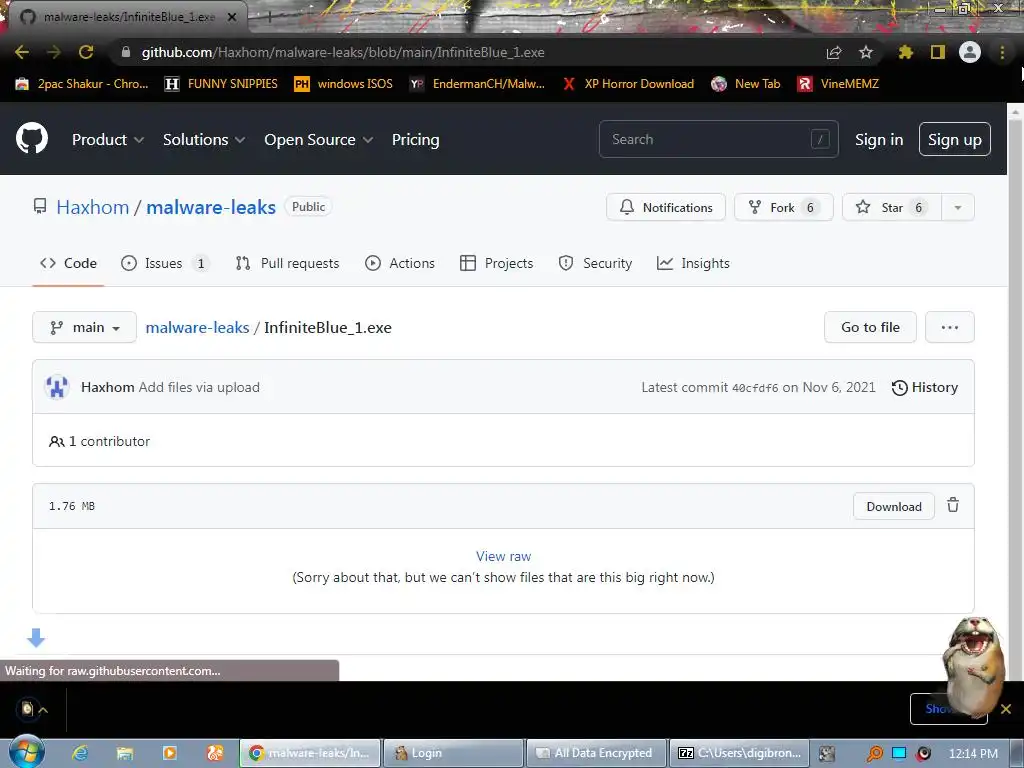Image resolution: width=1024 pixels, height=768 pixels.
Task: Expand the Product menu
Action: (108, 140)
